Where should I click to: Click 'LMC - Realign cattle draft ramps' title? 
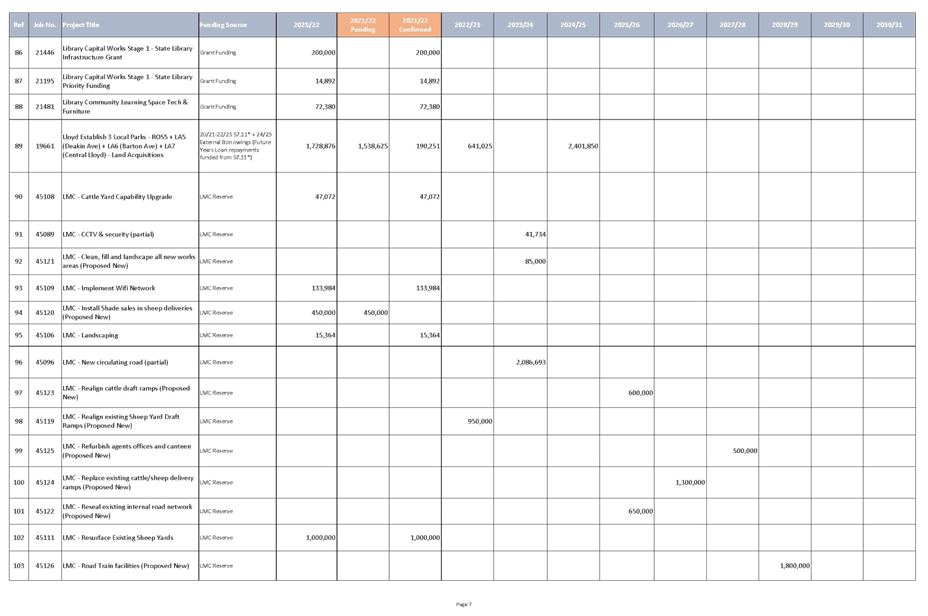point(126,392)
